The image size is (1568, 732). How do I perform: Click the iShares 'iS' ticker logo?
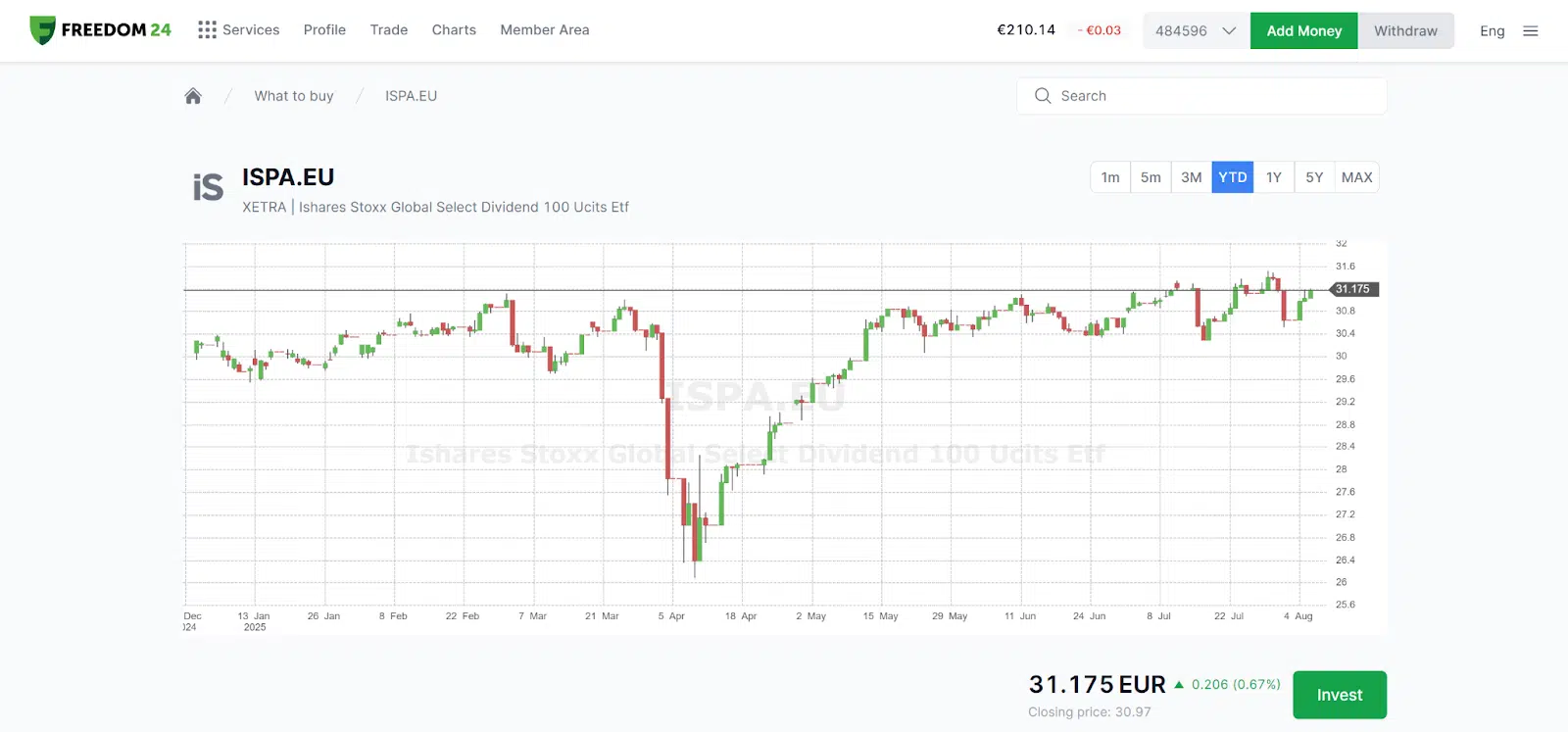coord(208,187)
